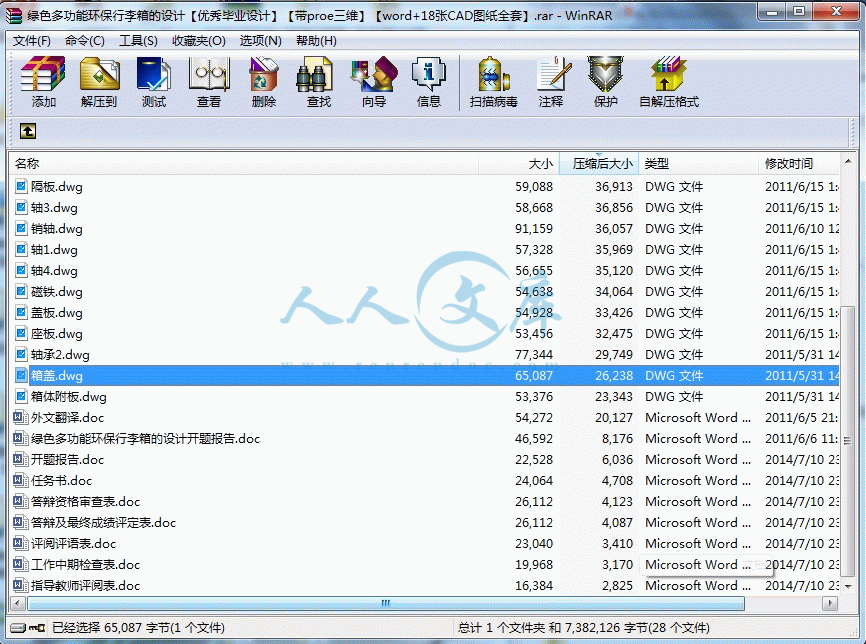Select the file 轴3.dwg
This screenshot has width=866, height=644.
(x=54, y=208)
